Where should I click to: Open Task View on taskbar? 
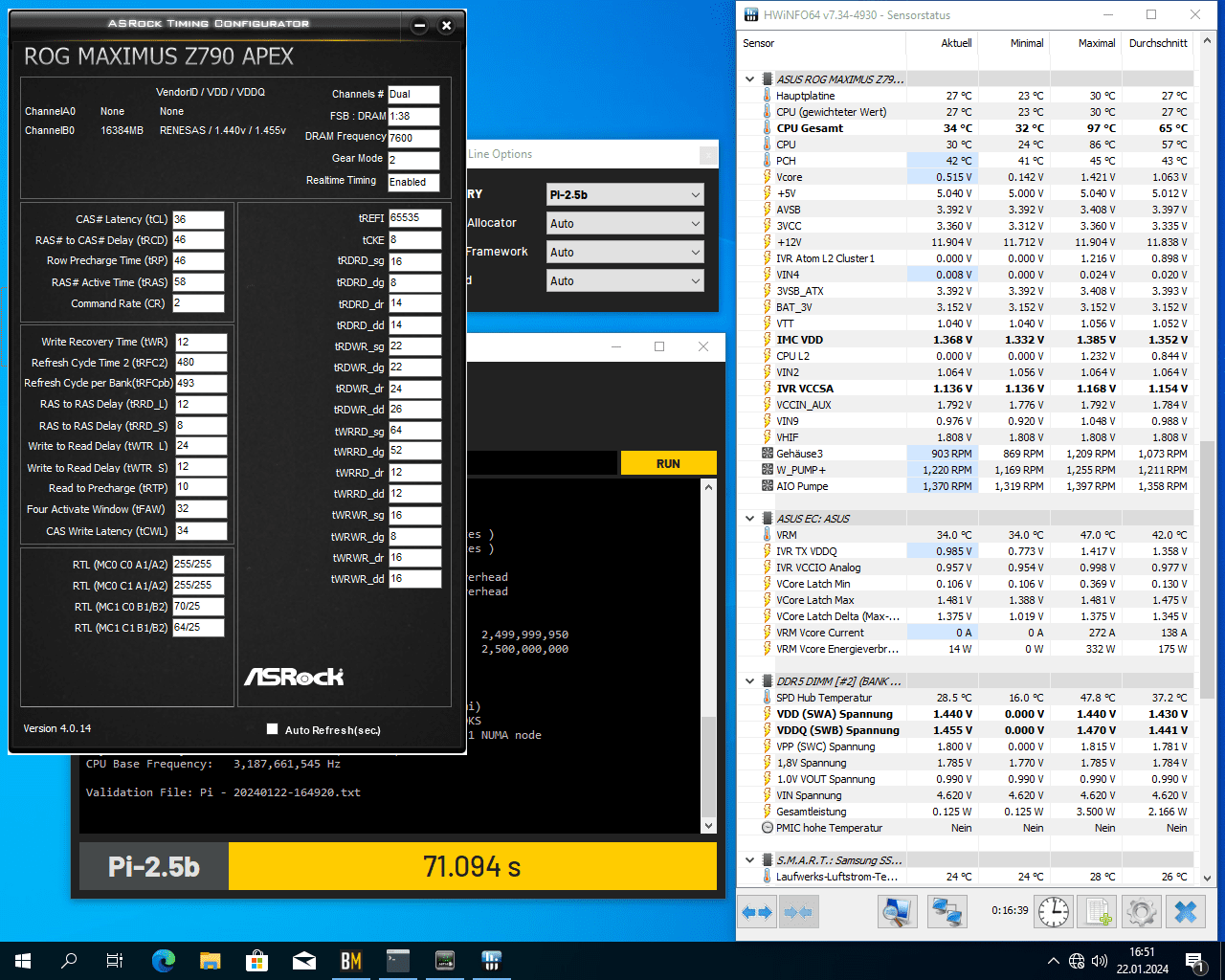pos(115,960)
